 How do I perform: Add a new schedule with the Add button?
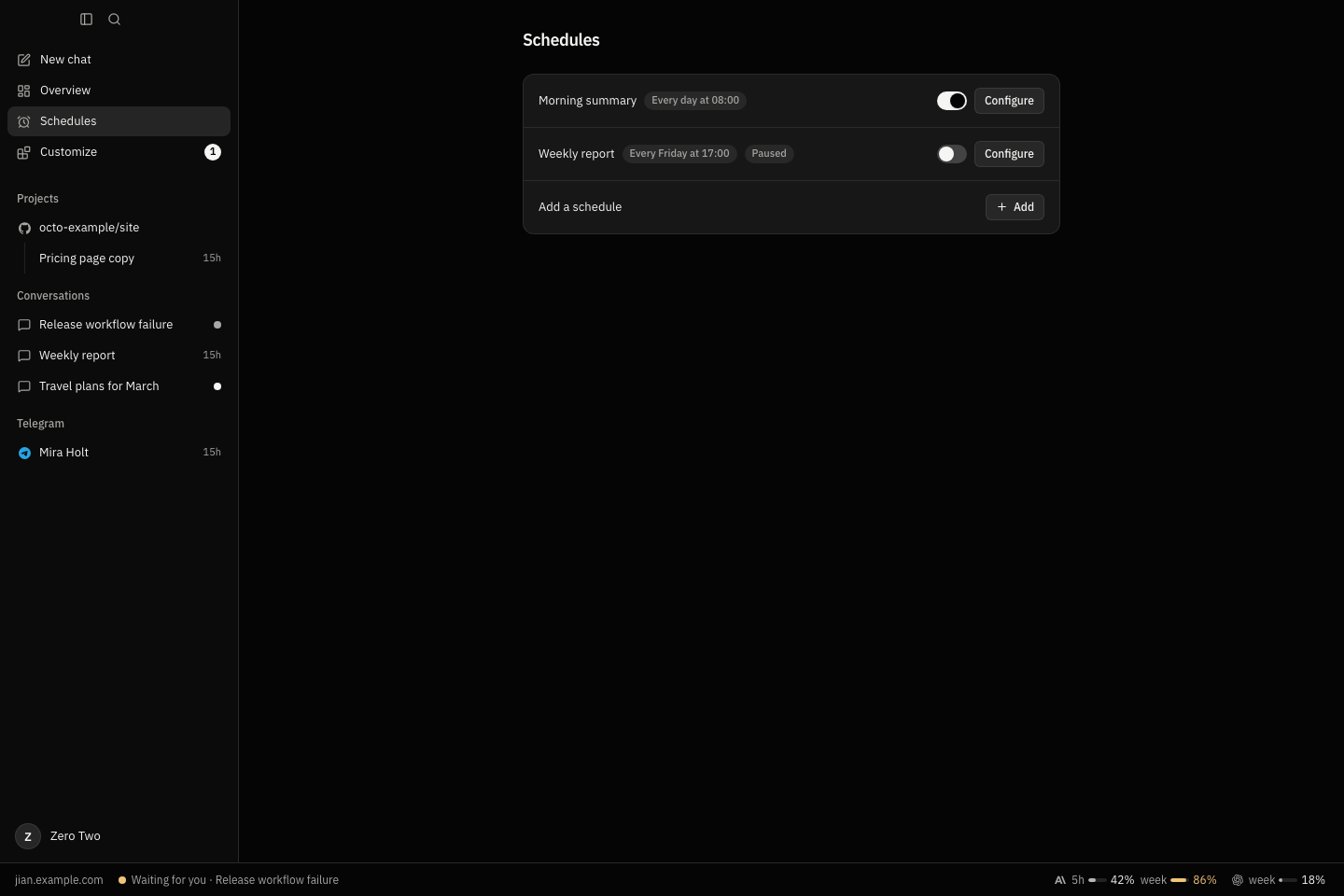[1015, 207]
